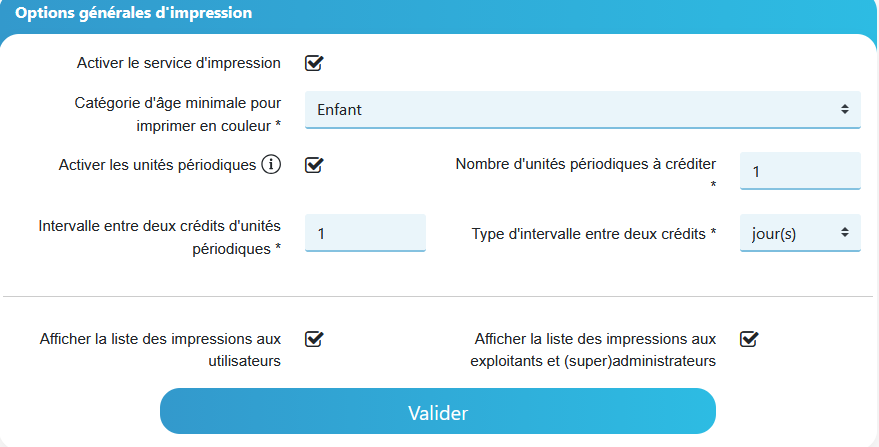Click the Activer les unités périodiques label text
The height and width of the screenshot is (447, 879).
tap(158, 165)
